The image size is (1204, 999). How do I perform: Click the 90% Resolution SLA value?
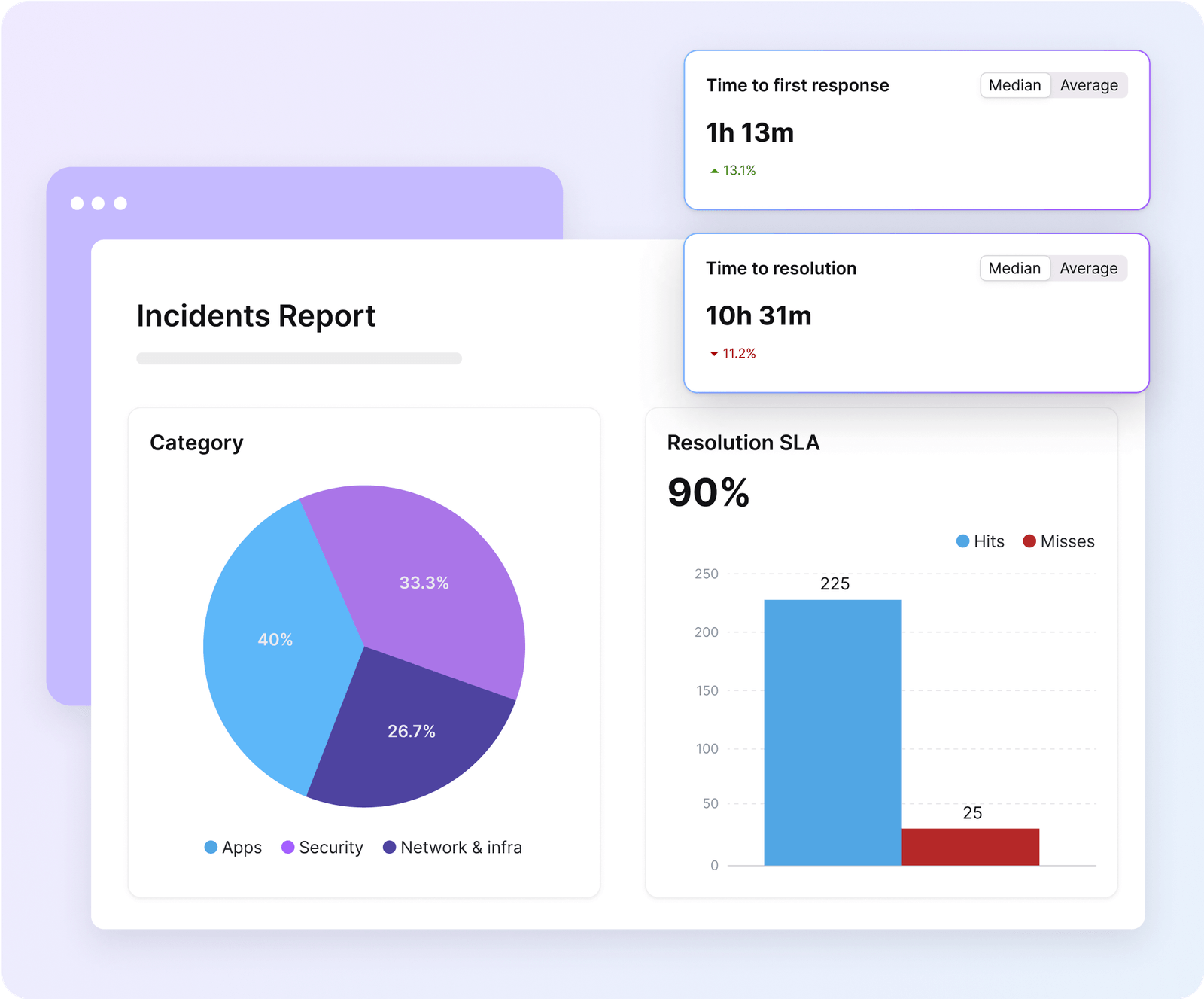pyautogui.click(x=707, y=492)
